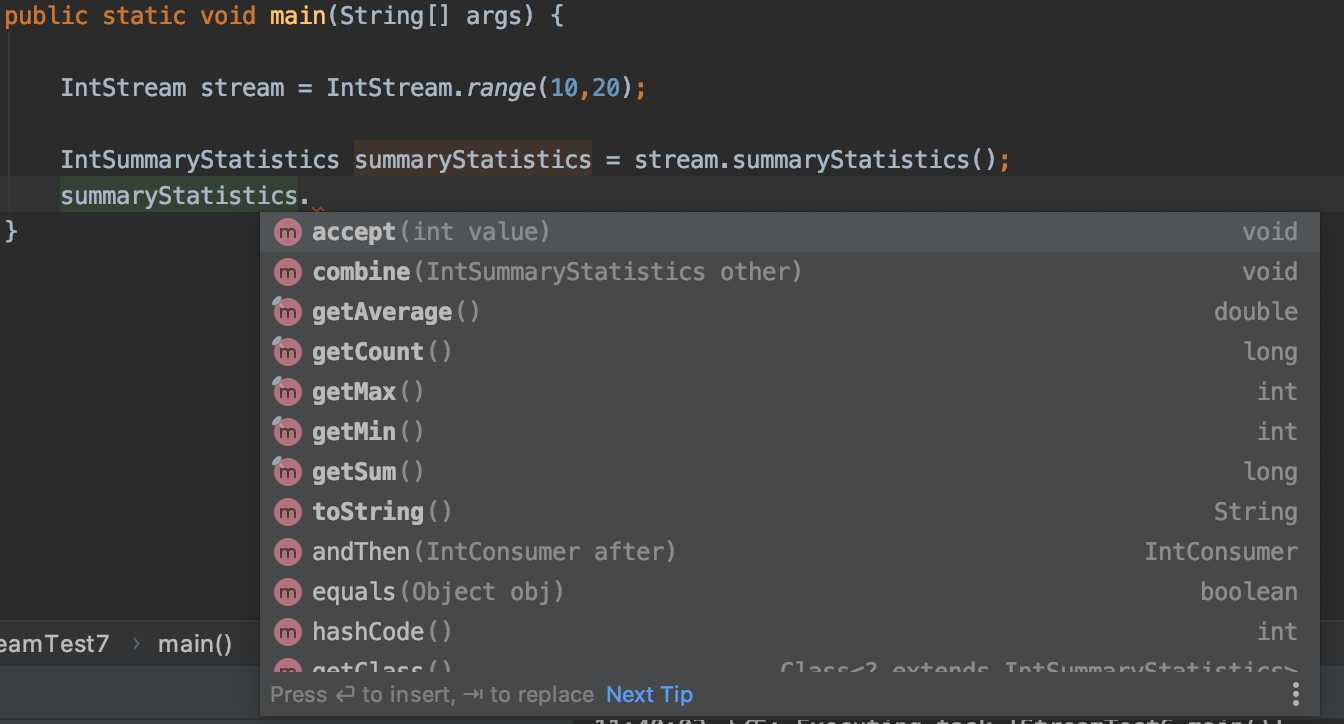Click method icon beside getMax suggestion
The width and height of the screenshot is (1344, 724).
287,392
